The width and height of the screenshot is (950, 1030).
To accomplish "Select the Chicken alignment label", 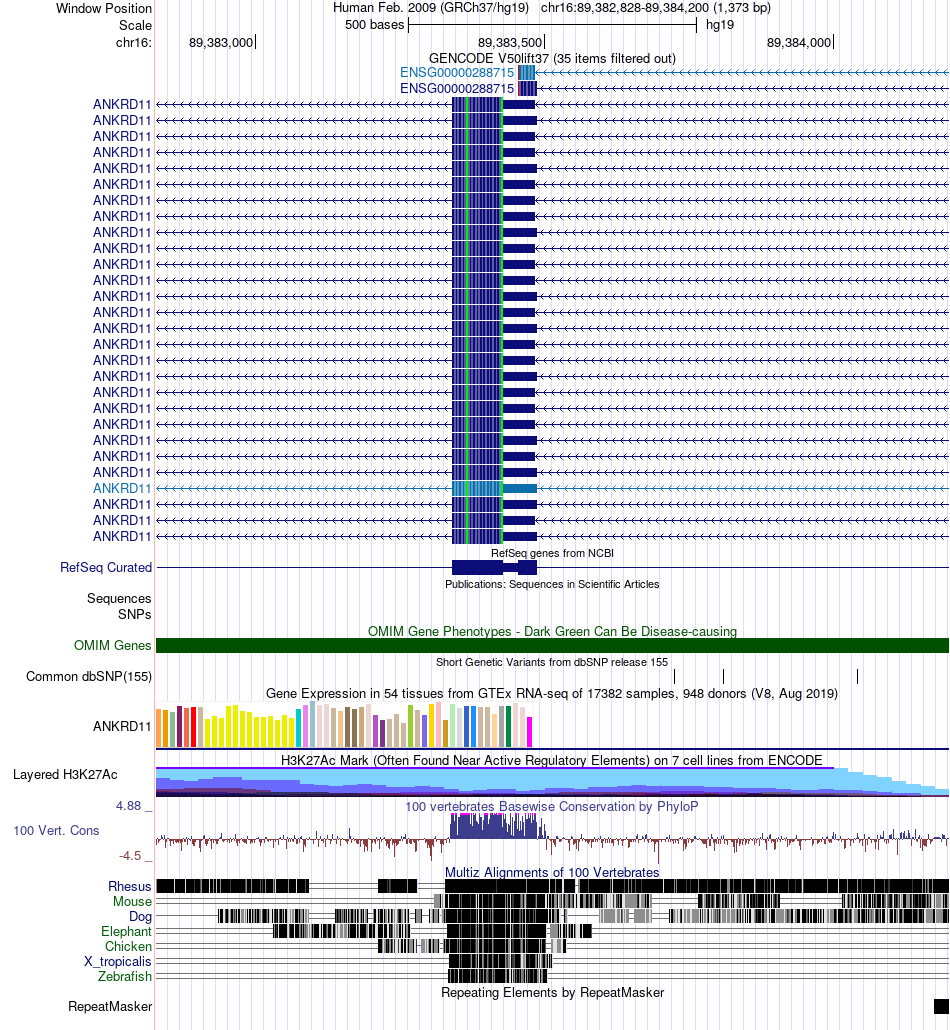I will point(128,947).
